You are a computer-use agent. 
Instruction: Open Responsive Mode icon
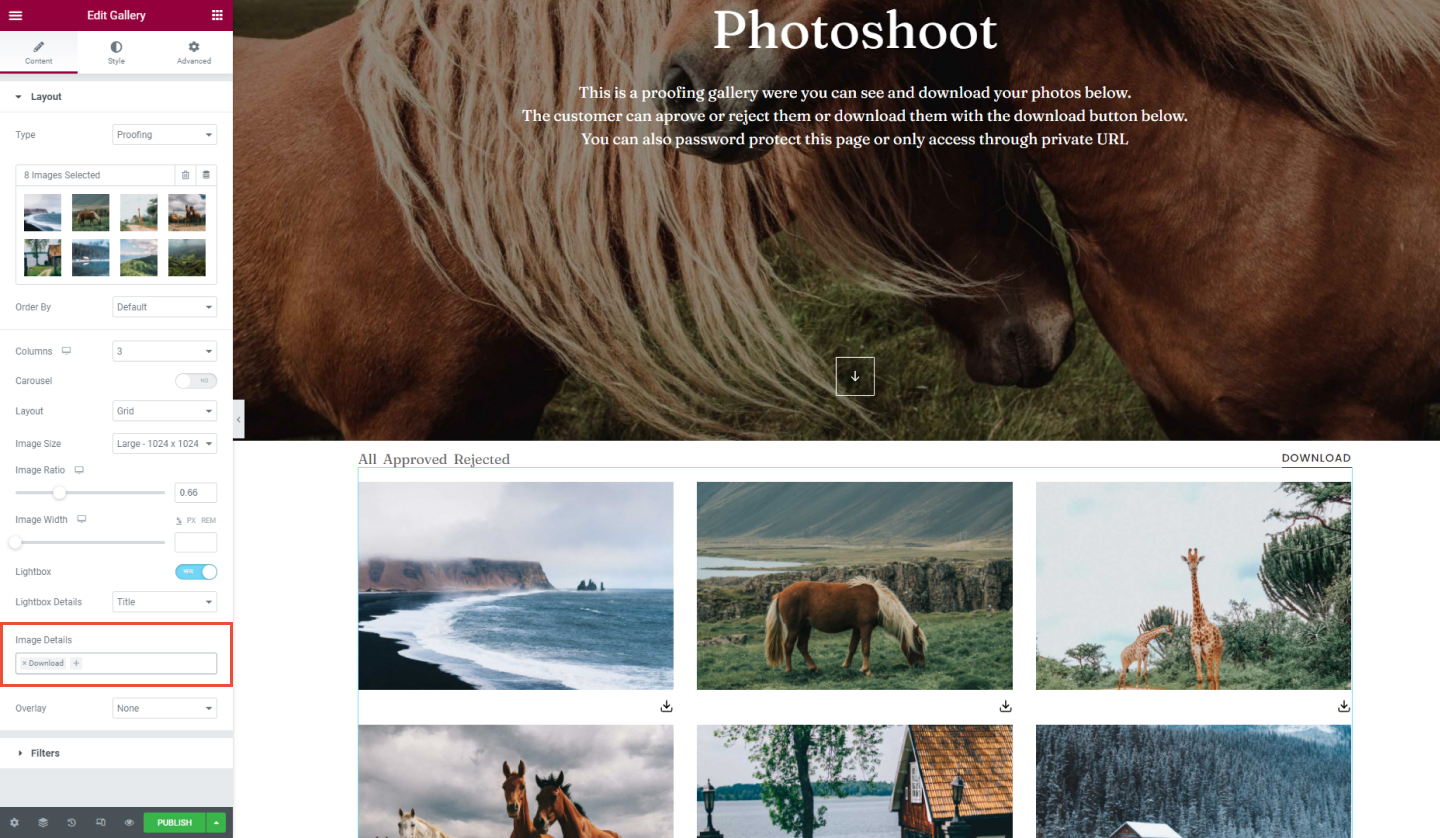[101, 823]
